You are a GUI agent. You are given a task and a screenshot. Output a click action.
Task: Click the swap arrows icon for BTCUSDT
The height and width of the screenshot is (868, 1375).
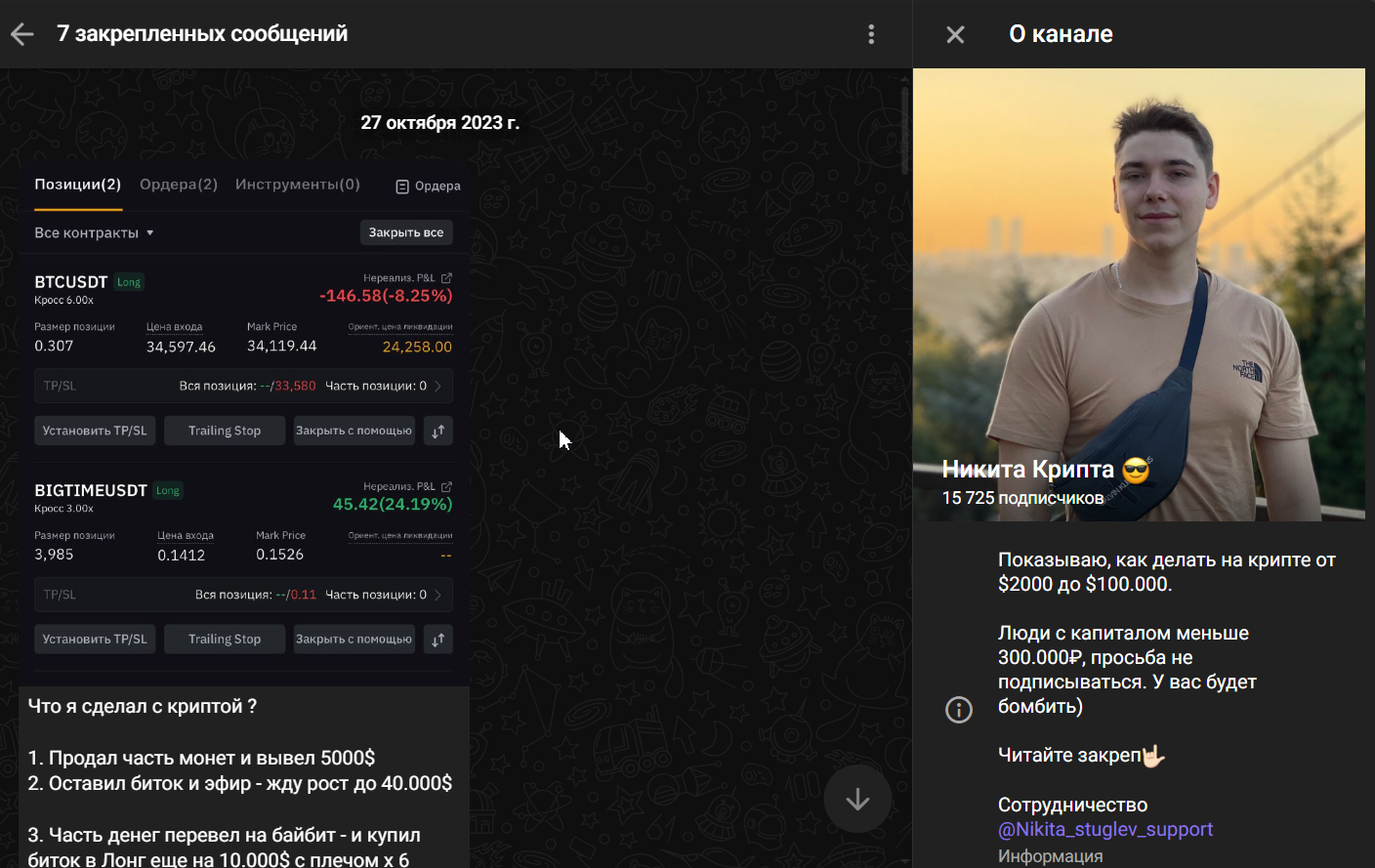tap(438, 431)
